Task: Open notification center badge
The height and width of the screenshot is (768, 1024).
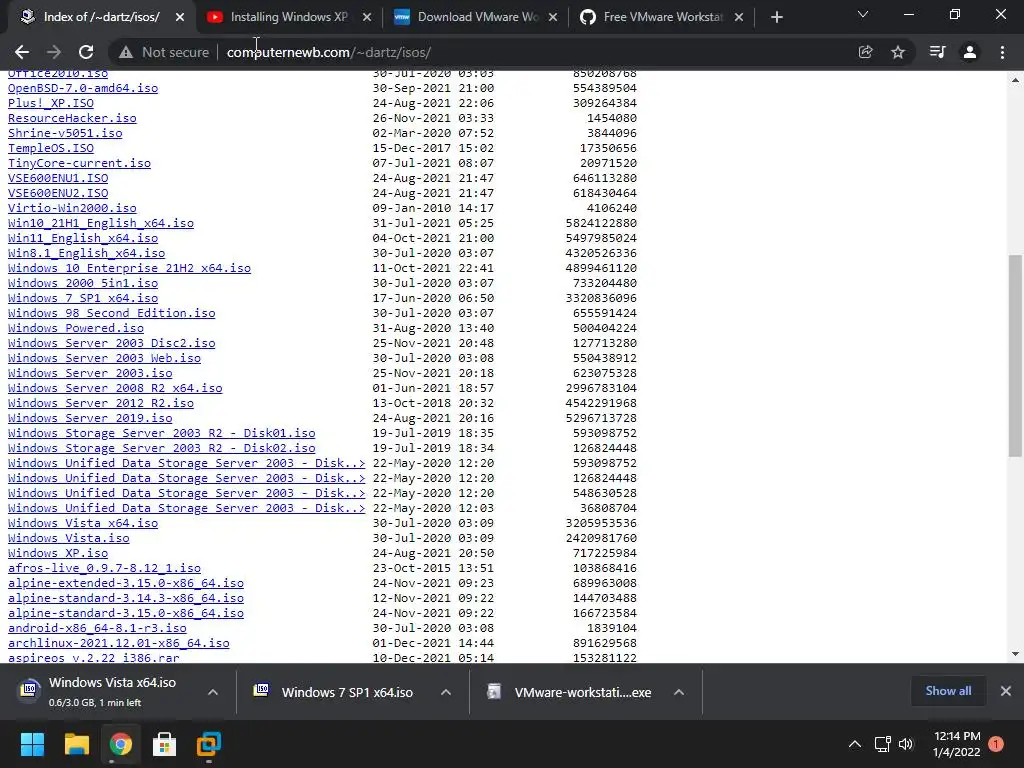Action: coord(996,744)
